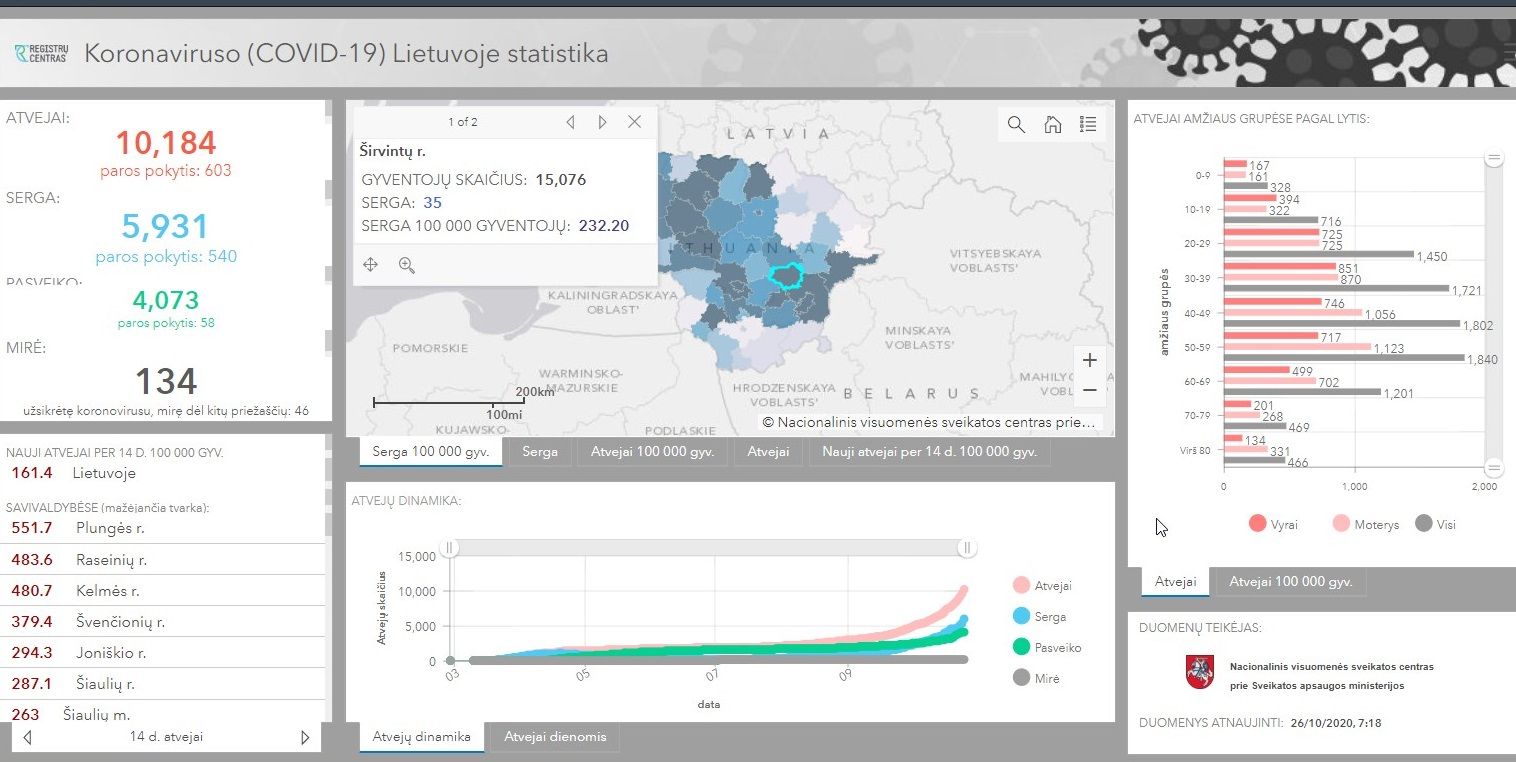Select Plungės r. in municipality list

(x=162, y=528)
